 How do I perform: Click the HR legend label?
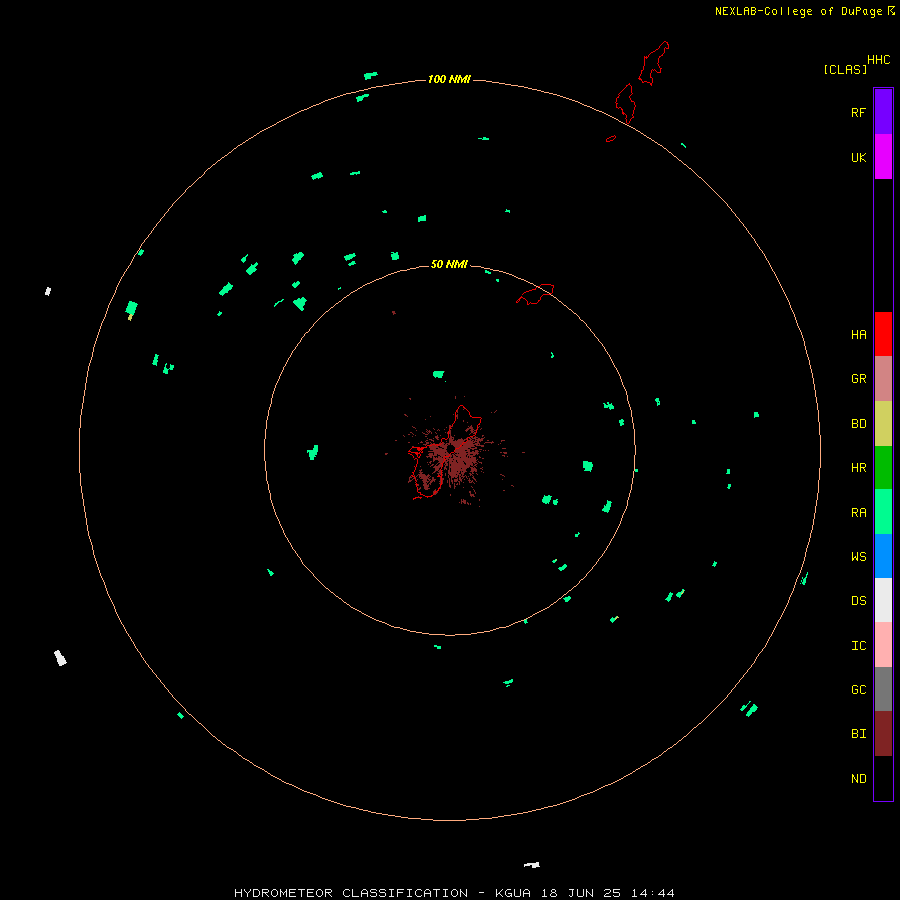(859, 468)
